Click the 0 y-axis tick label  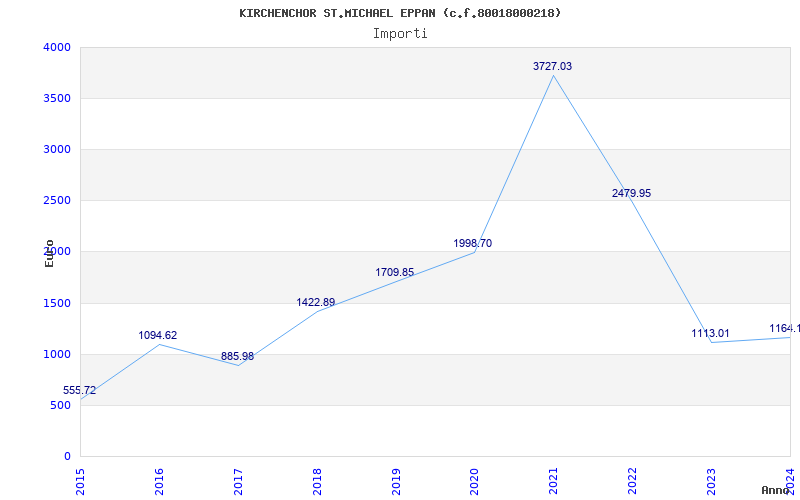(x=67, y=456)
